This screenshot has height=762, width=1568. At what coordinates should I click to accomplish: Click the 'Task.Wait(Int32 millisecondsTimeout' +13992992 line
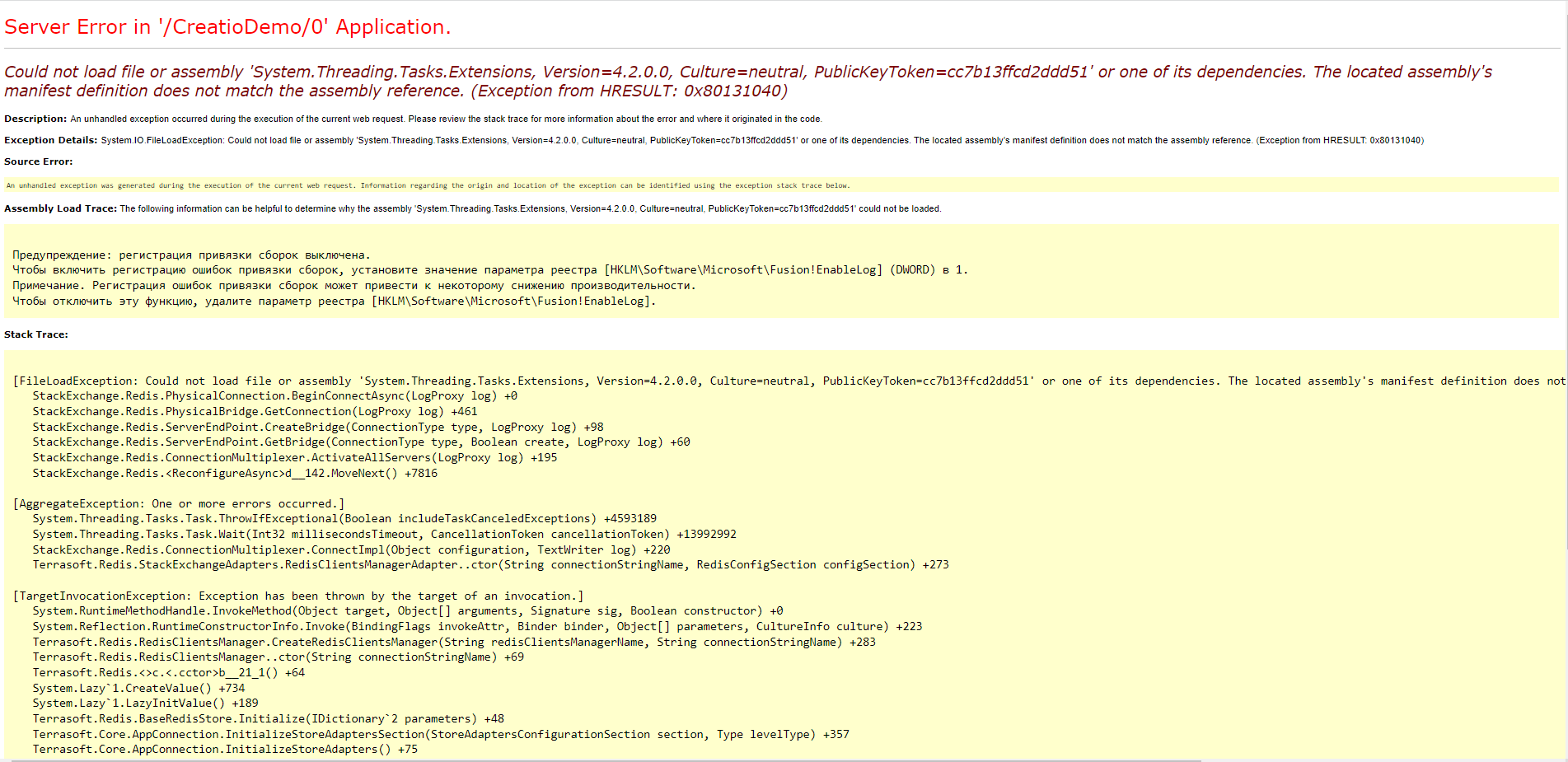pyautogui.click(x=385, y=535)
